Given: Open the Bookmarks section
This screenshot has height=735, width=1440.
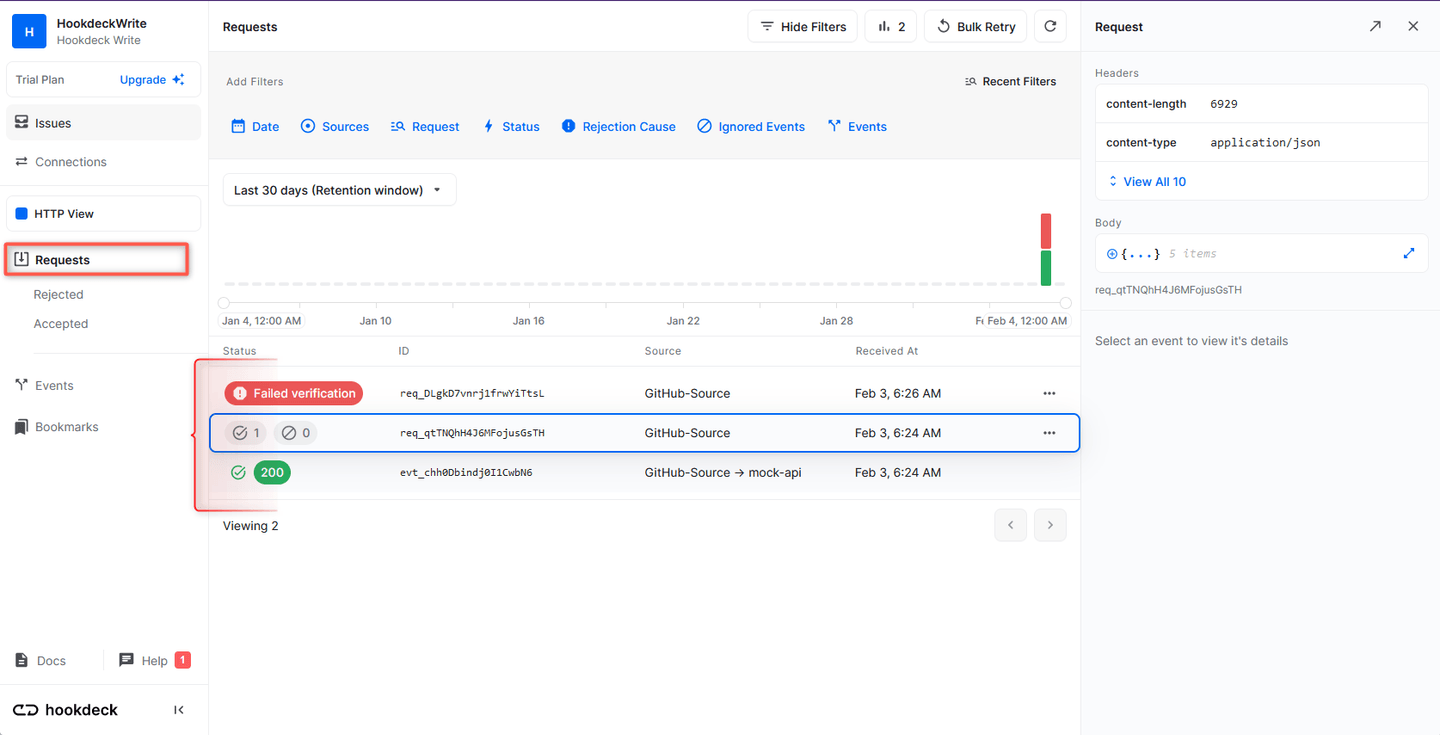Looking at the screenshot, I should pos(66,426).
